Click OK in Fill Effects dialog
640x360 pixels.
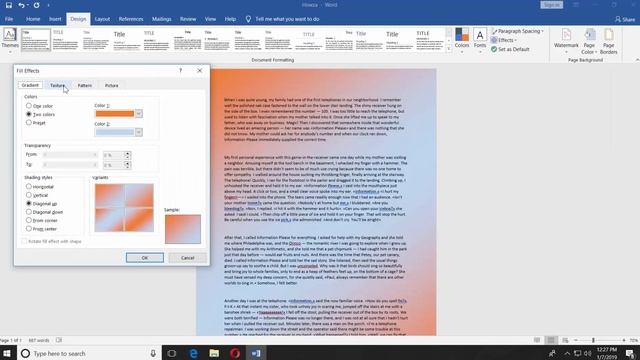coord(145,258)
